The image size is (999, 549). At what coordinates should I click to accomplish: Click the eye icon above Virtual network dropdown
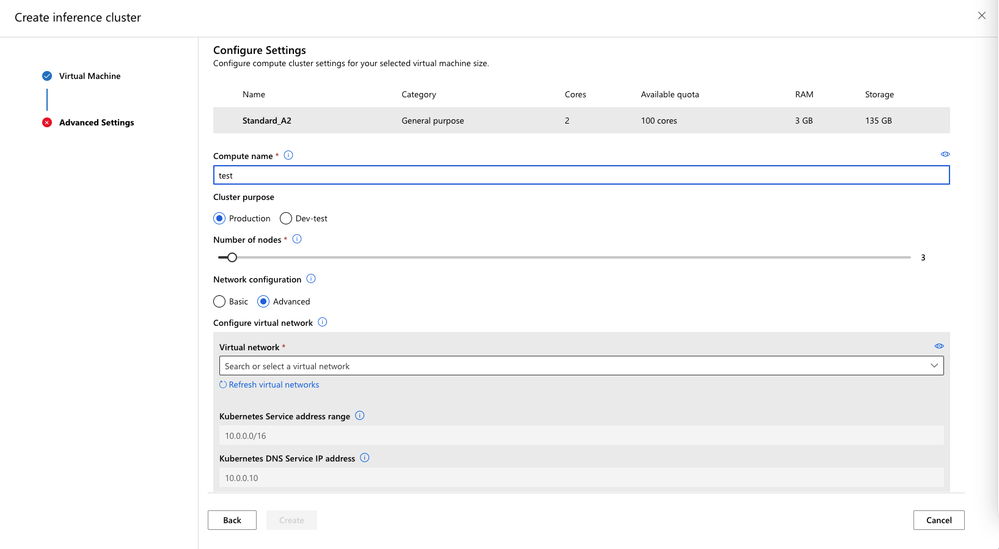coord(939,346)
